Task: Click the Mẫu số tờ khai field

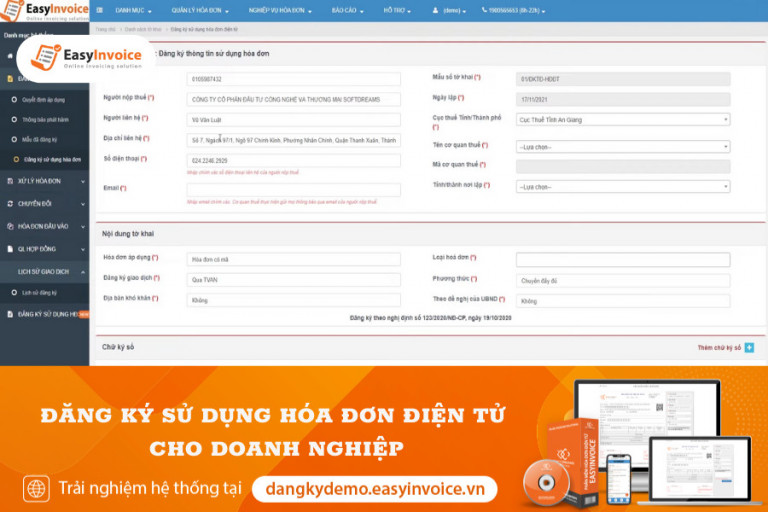Action: pyautogui.click(x=623, y=79)
